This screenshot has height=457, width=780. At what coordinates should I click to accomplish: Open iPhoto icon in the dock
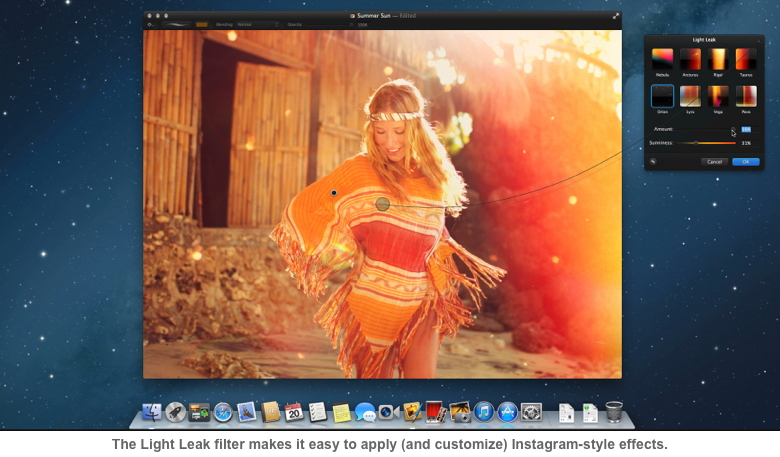pyautogui.click(x=460, y=412)
